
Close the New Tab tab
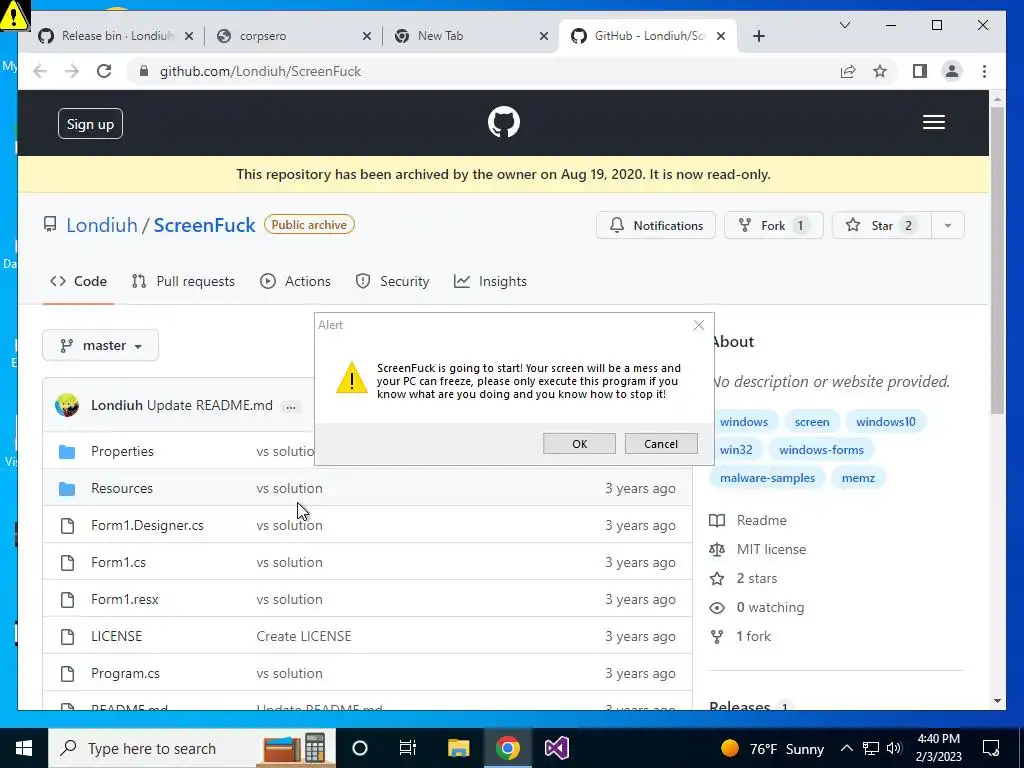coord(543,36)
